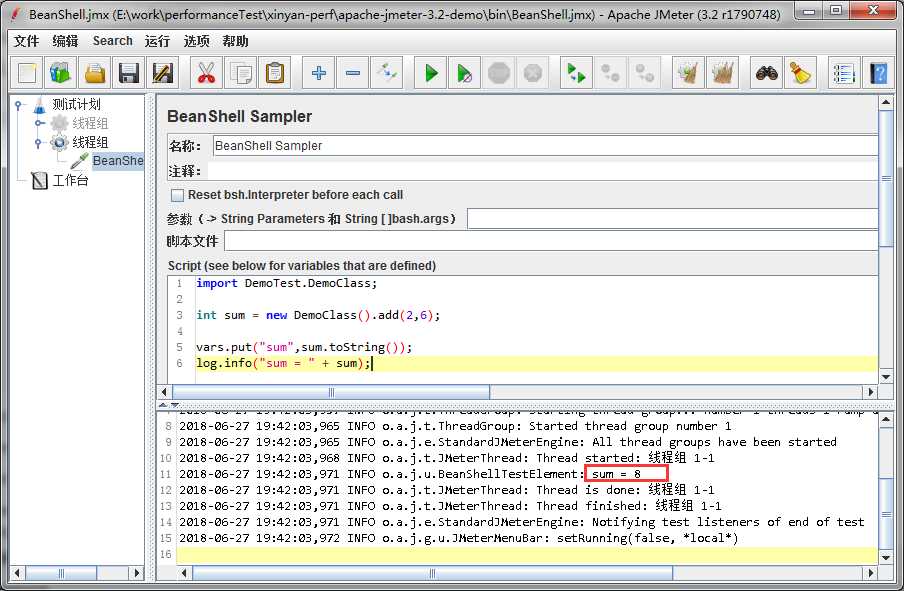Click Remote stop all icon
The width and height of the screenshot is (904, 591).
click(x=610, y=73)
